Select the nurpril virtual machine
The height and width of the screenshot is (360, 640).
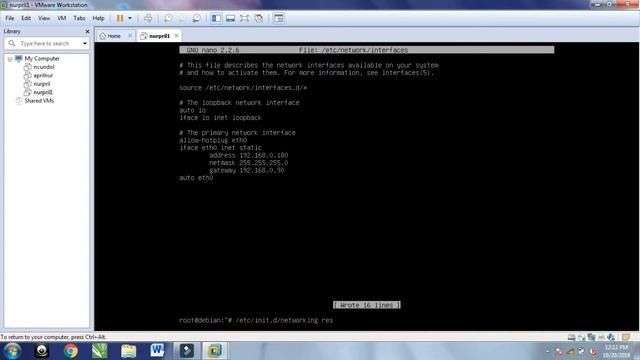42,84
